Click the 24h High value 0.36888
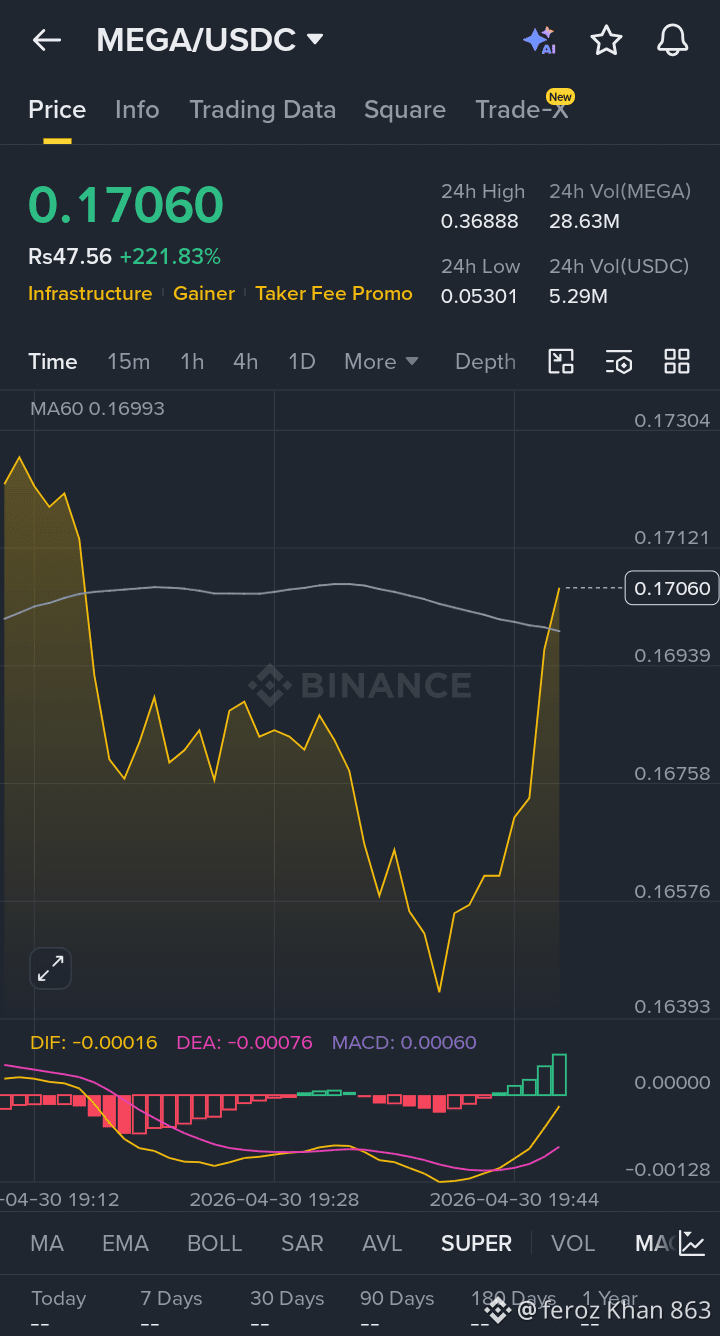The image size is (720, 1336). tap(480, 221)
